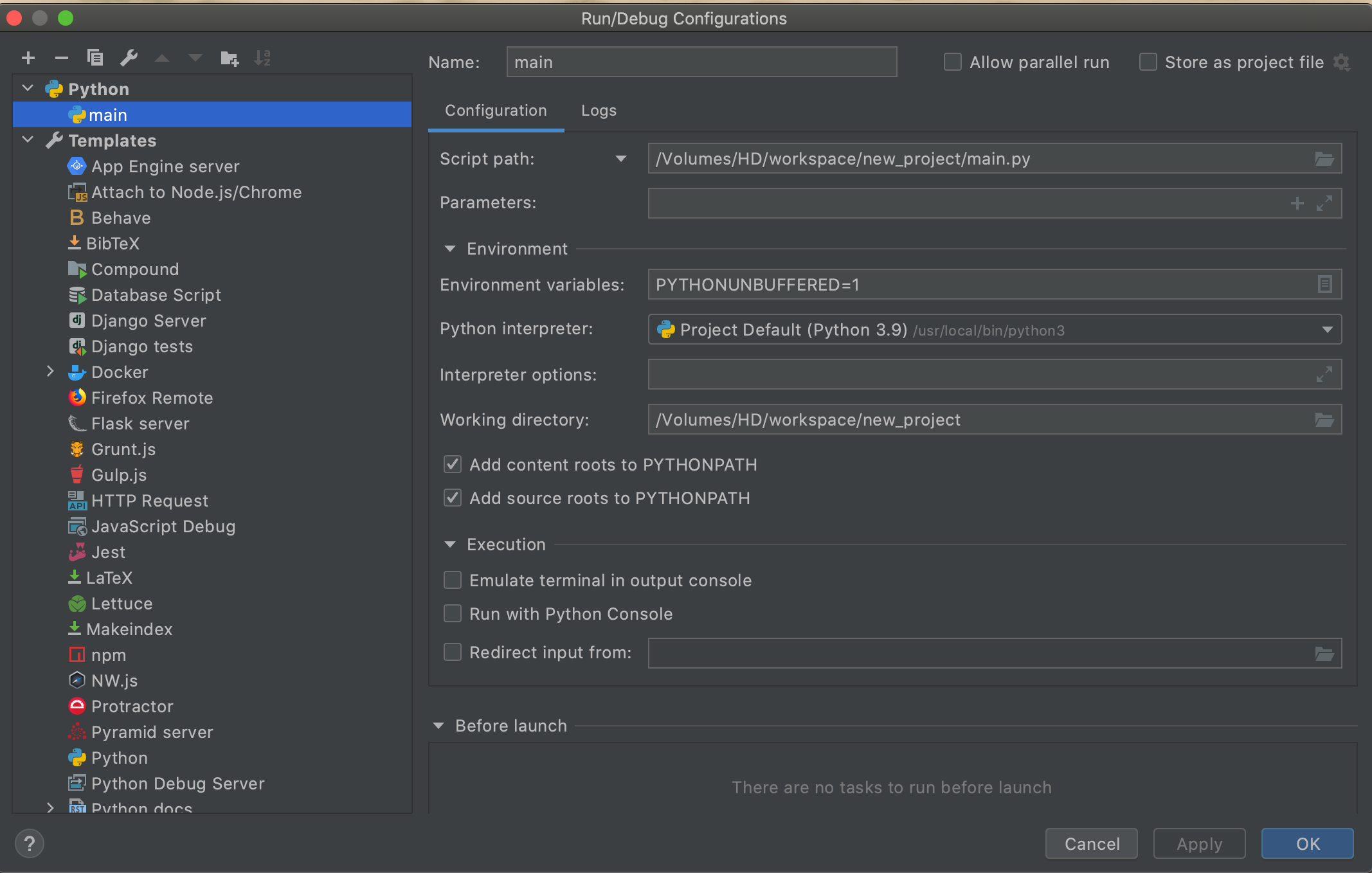The image size is (1372, 873).
Task: Click the copy configuration icon
Action: click(x=95, y=59)
